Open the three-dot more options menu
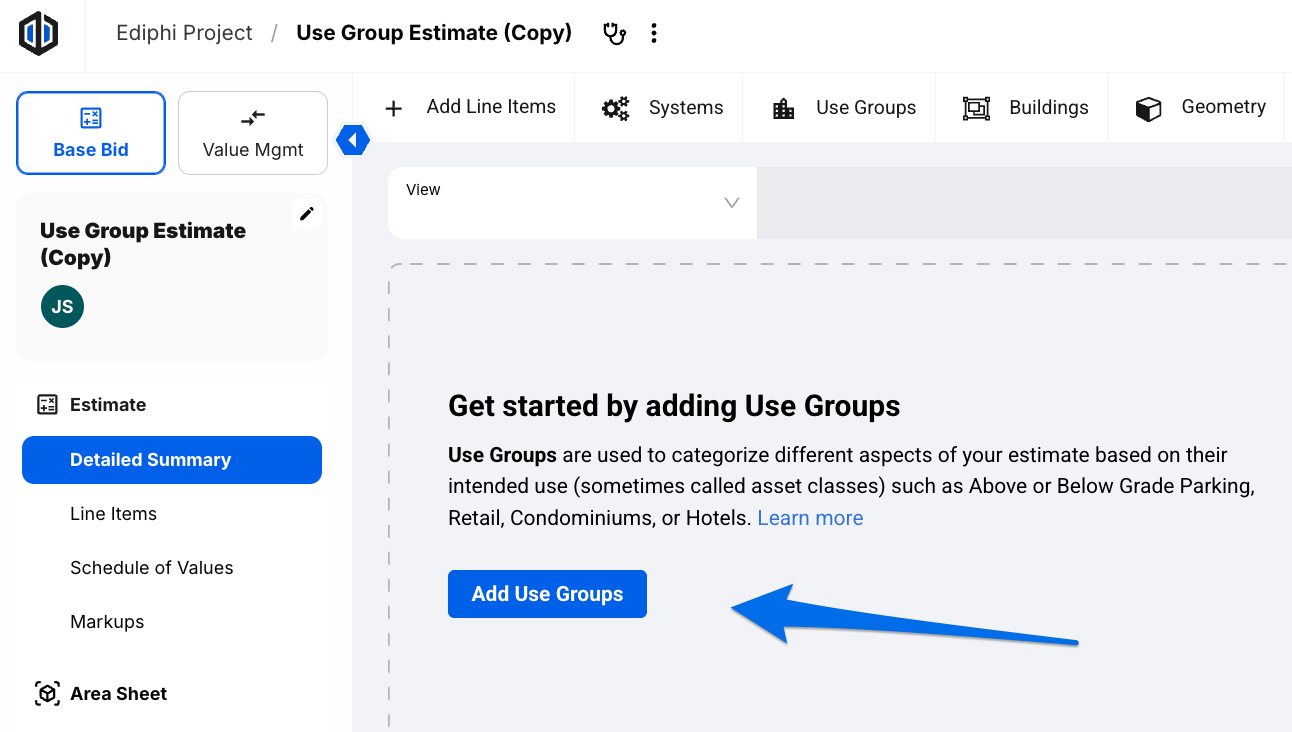The width and height of the screenshot is (1292, 732). point(654,33)
